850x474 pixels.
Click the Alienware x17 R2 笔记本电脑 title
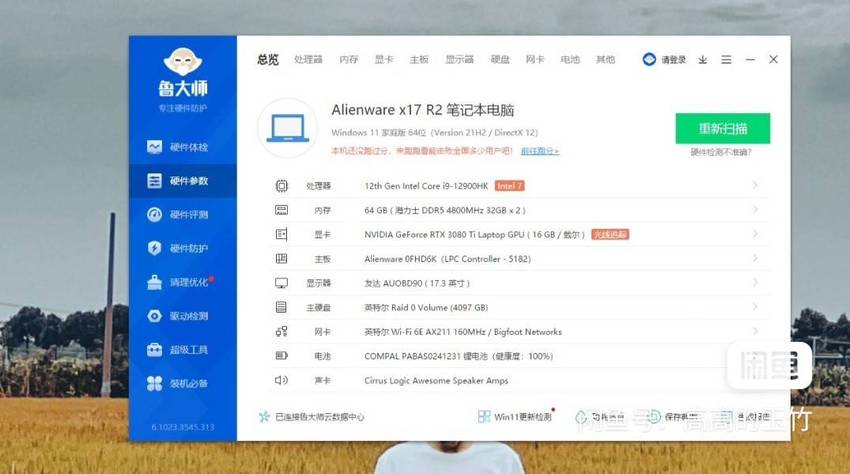[x=422, y=110]
